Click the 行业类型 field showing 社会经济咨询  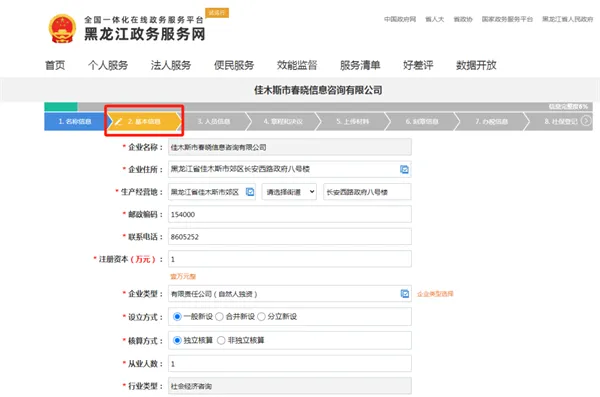[x=290, y=386]
